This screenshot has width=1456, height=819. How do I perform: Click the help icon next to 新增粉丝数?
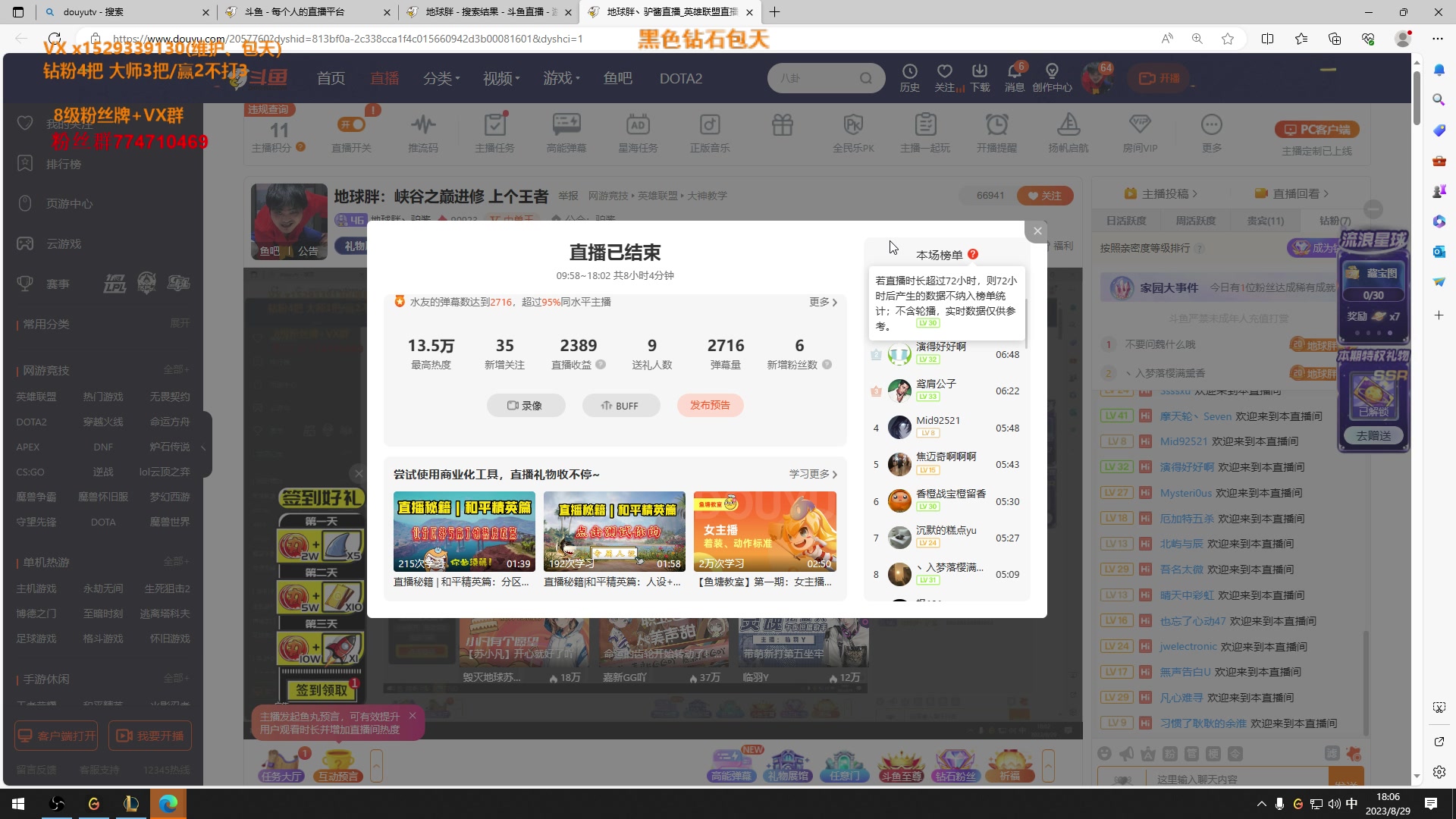coord(827,365)
